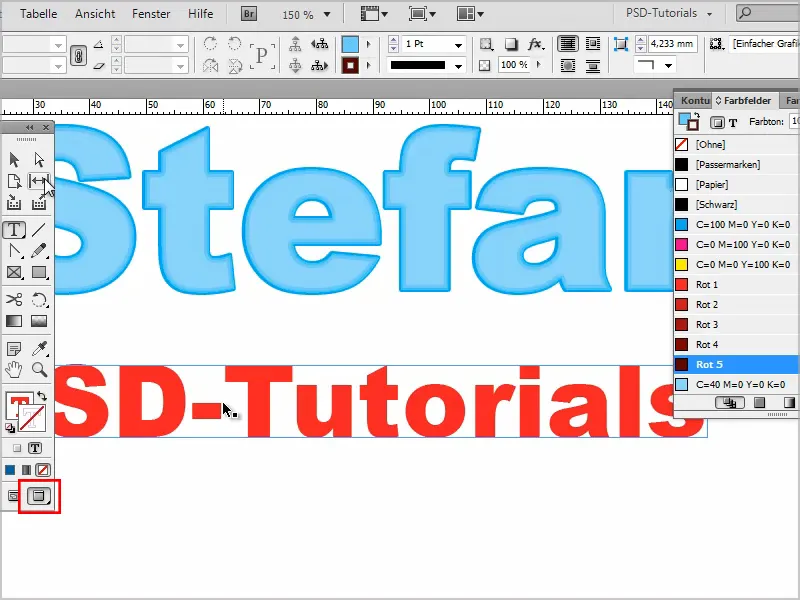Toggle formatting affects text in Farbfelder panel
Screen dimensions: 800x600
coord(733,122)
